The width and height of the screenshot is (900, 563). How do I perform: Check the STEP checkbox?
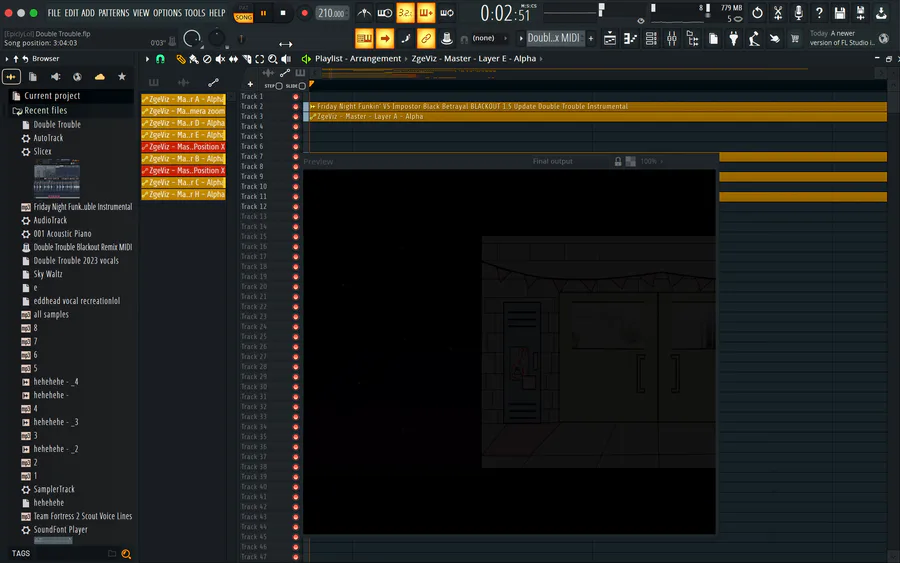tap(279, 86)
